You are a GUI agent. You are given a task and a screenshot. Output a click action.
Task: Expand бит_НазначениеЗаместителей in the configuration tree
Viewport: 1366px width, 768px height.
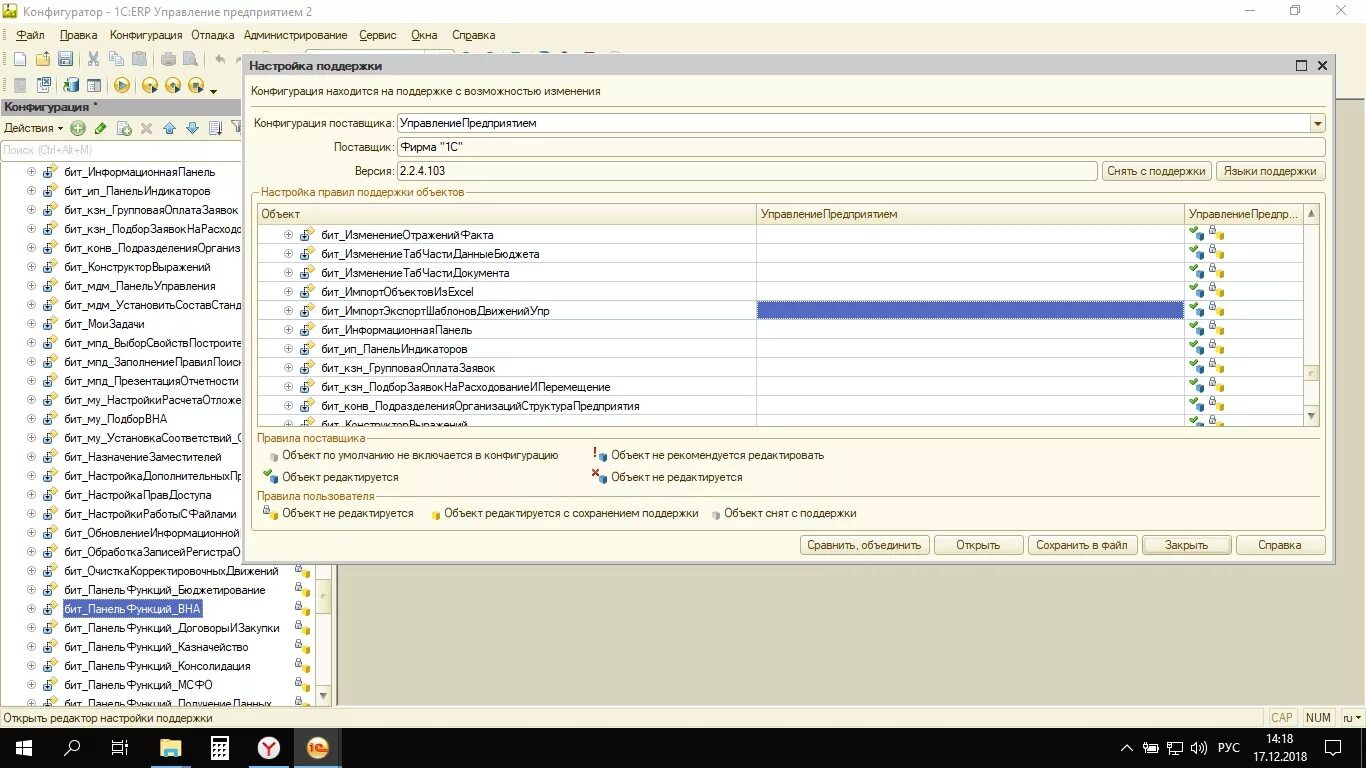tap(31, 457)
